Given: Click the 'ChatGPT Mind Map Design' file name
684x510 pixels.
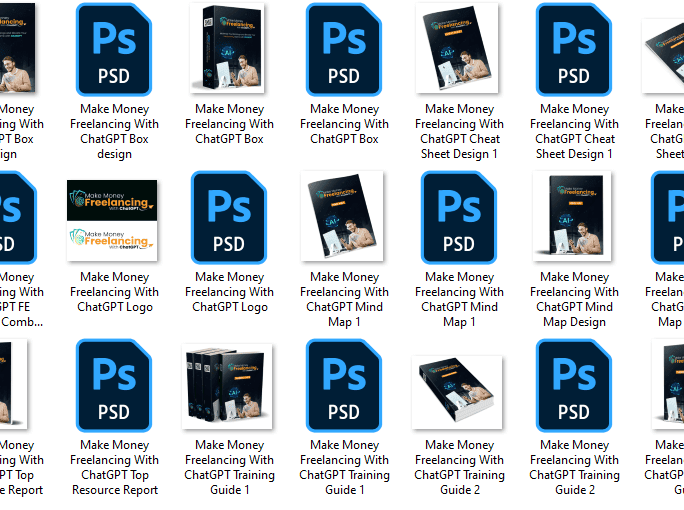Looking at the screenshot, I should point(575,299).
